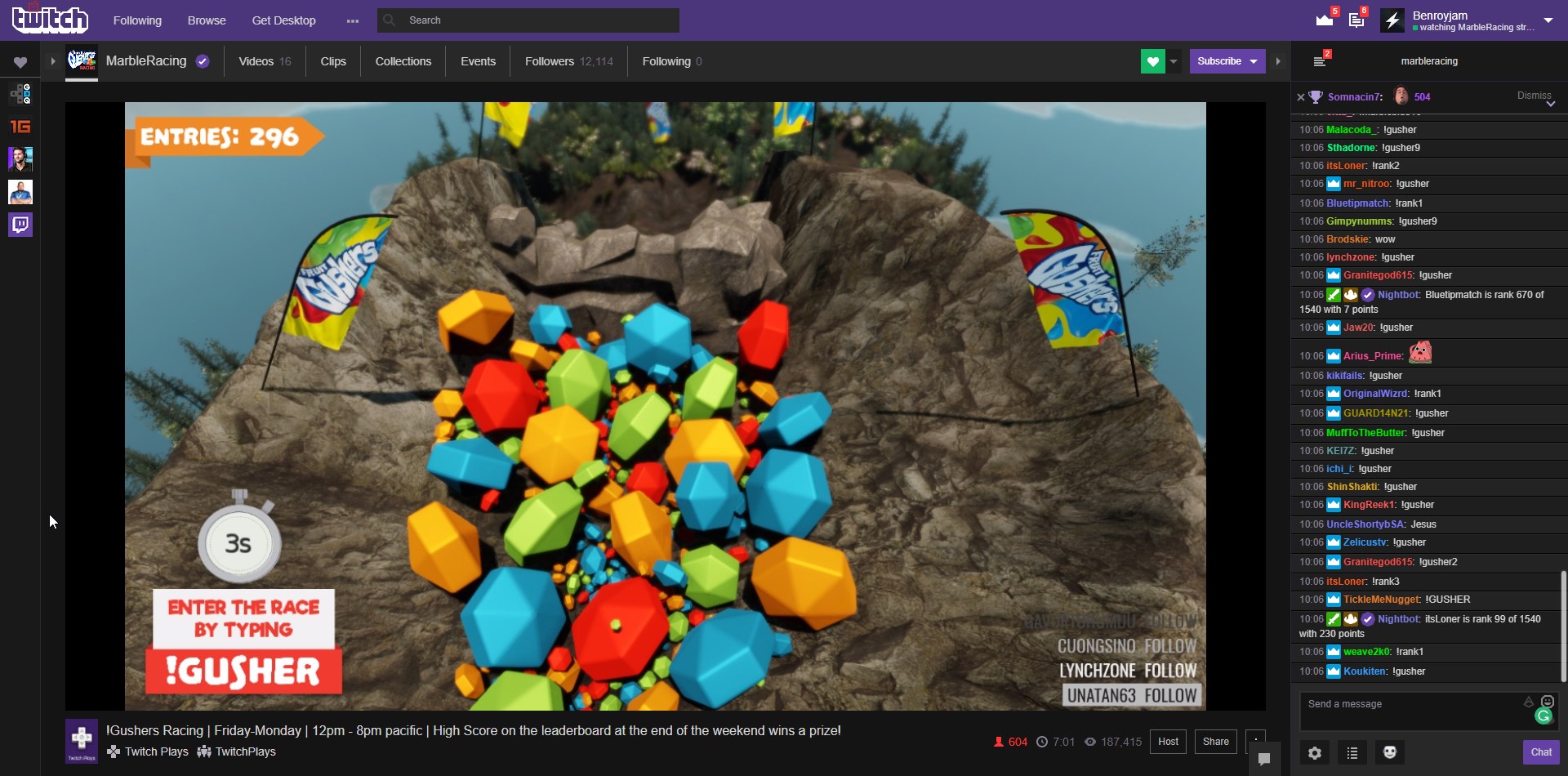Viewport: 1568px width, 776px height.
Task: Show the chat viewer list icon
Action: tap(1352, 752)
